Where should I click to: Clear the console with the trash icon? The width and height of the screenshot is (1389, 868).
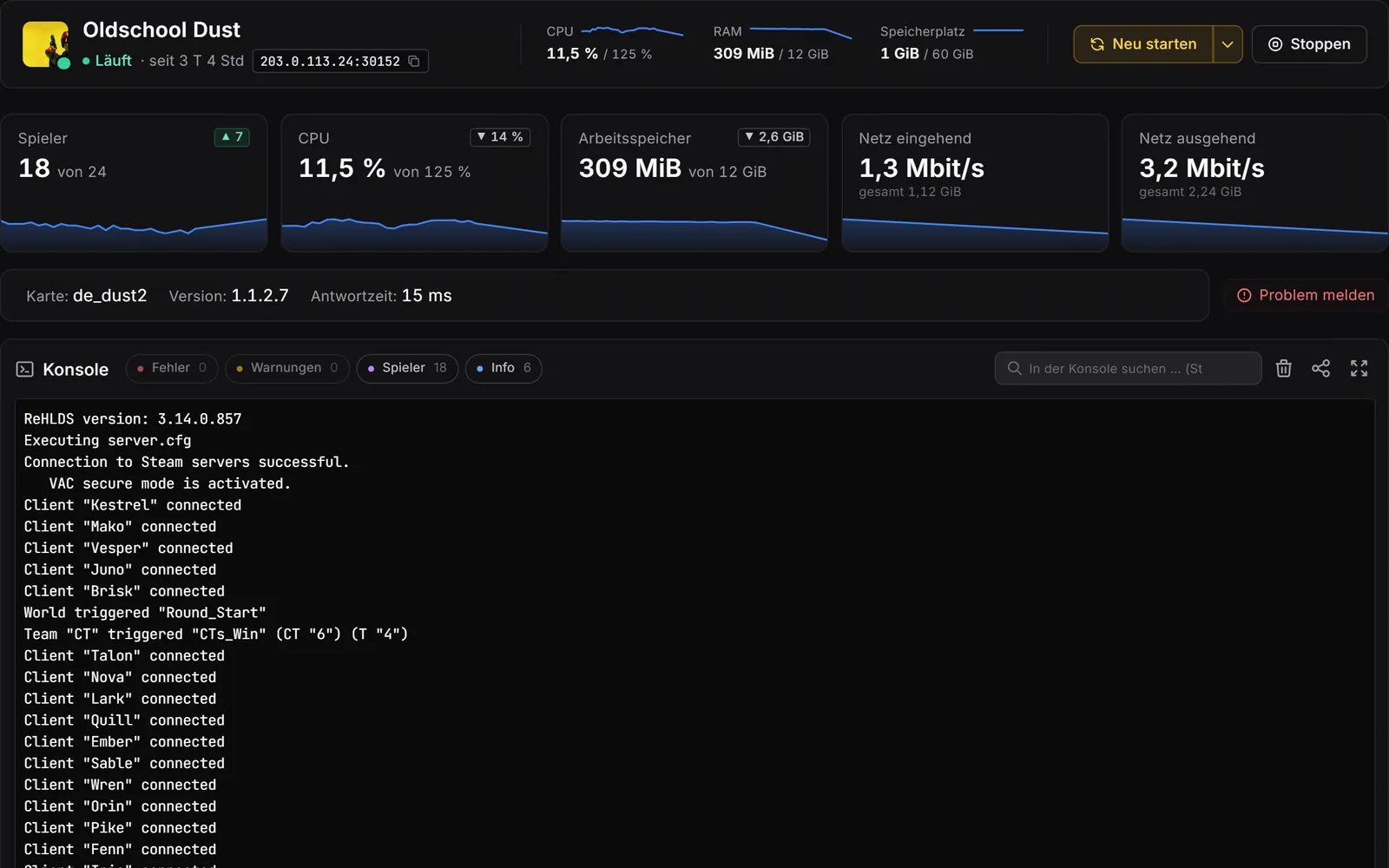(1284, 368)
